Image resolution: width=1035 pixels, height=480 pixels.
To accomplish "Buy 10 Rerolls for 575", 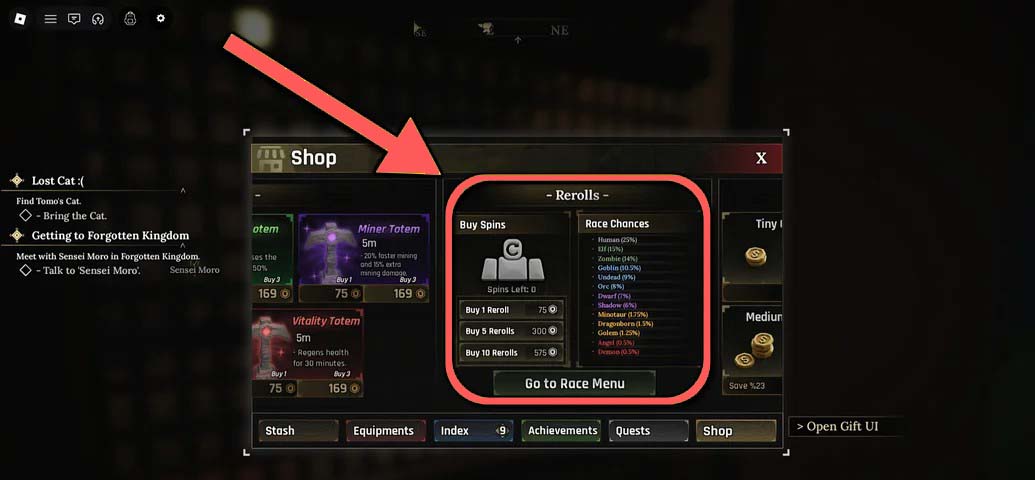I will (512, 353).
